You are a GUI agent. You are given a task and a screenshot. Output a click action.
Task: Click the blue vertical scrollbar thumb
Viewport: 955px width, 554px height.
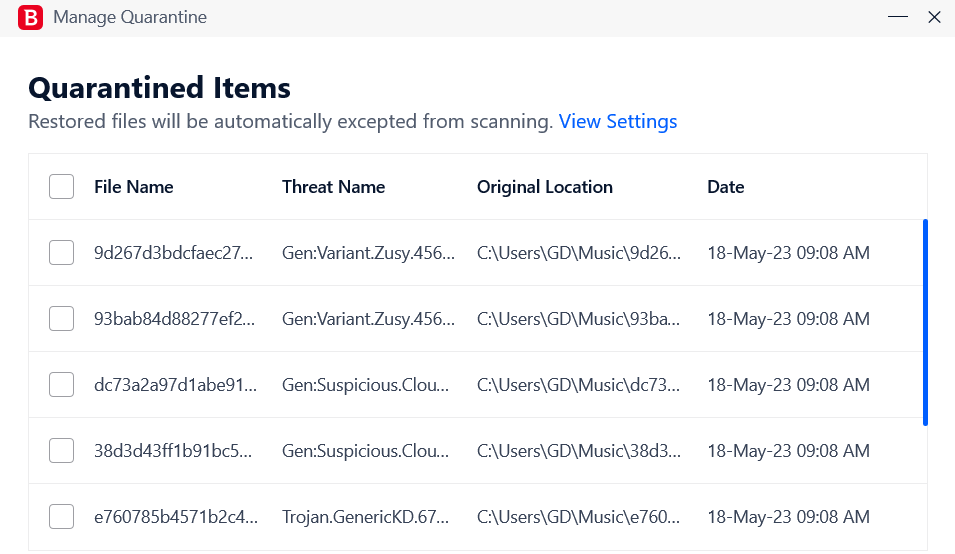pos(925,323)
